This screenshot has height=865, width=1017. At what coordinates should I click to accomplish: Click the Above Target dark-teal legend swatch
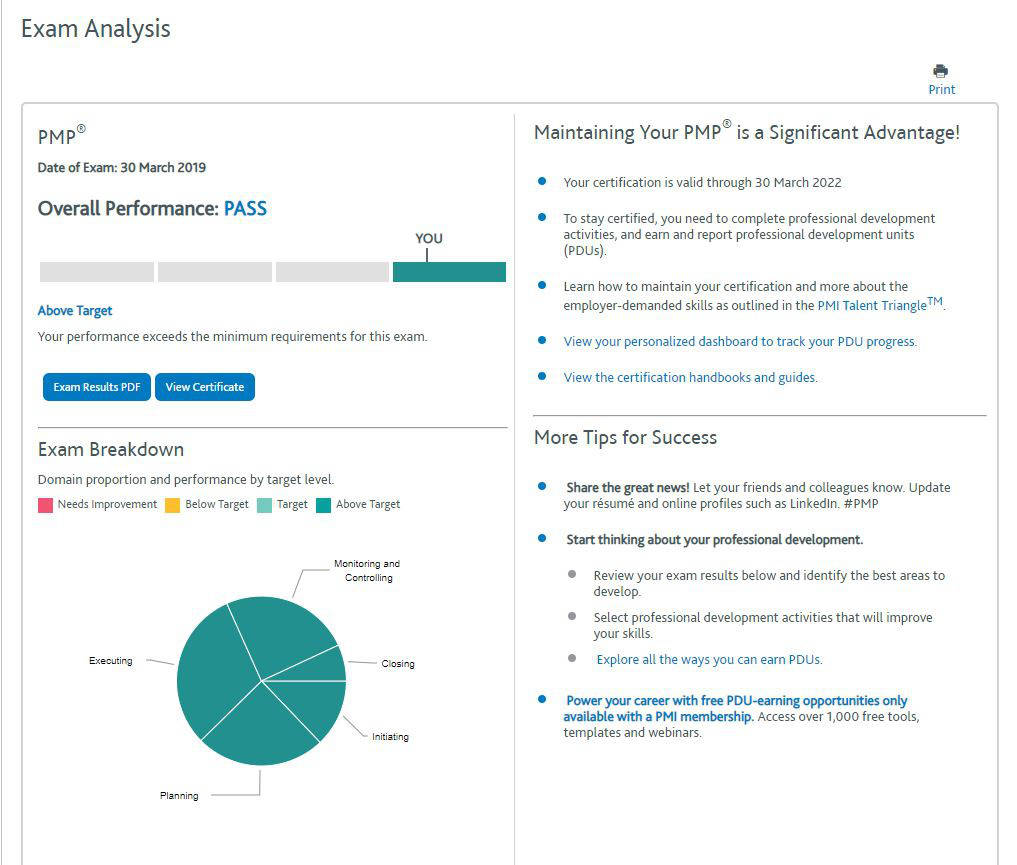click(323, 505)
